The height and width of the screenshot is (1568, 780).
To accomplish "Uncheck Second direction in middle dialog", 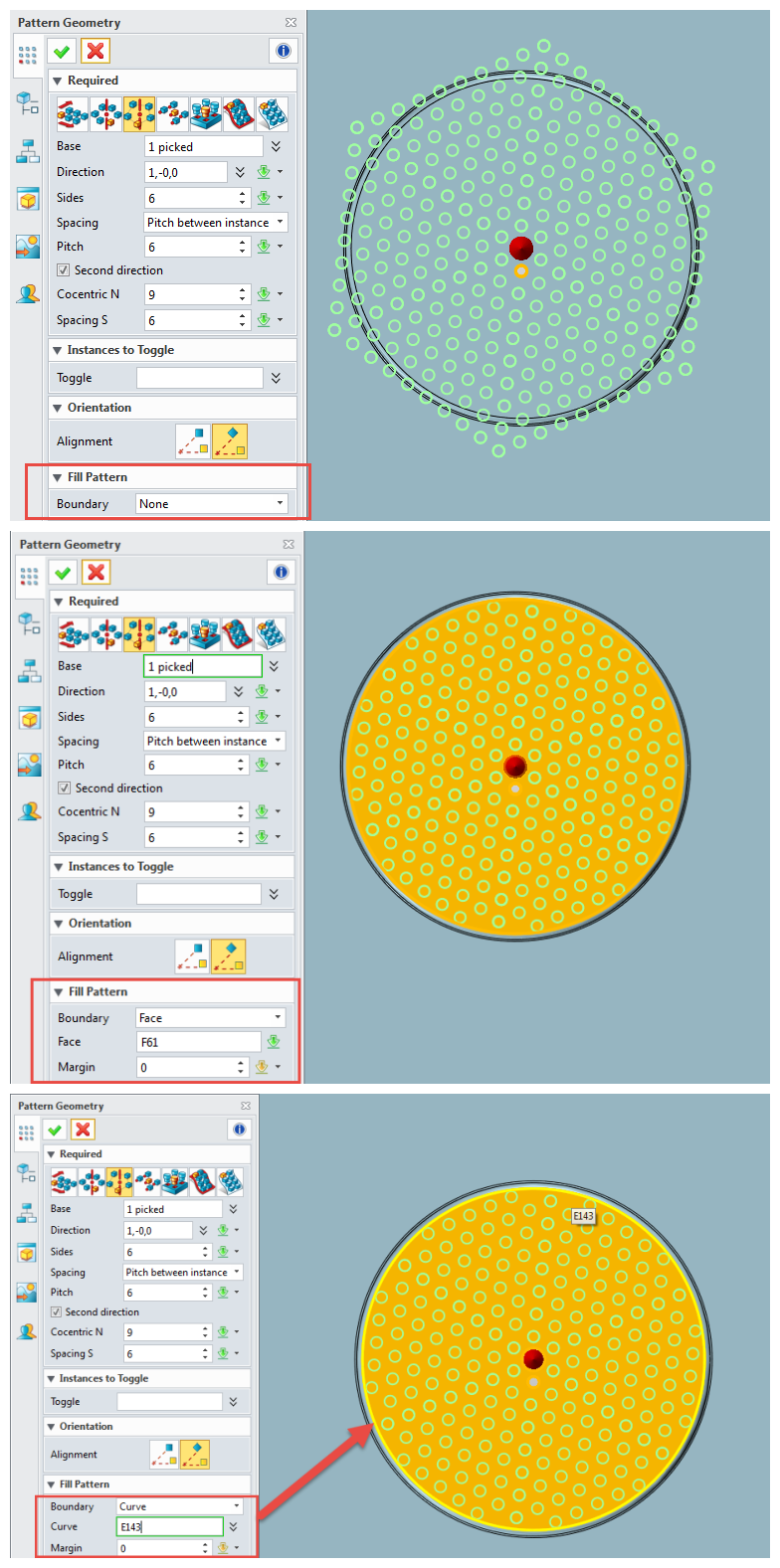I will tap(64, 788).
